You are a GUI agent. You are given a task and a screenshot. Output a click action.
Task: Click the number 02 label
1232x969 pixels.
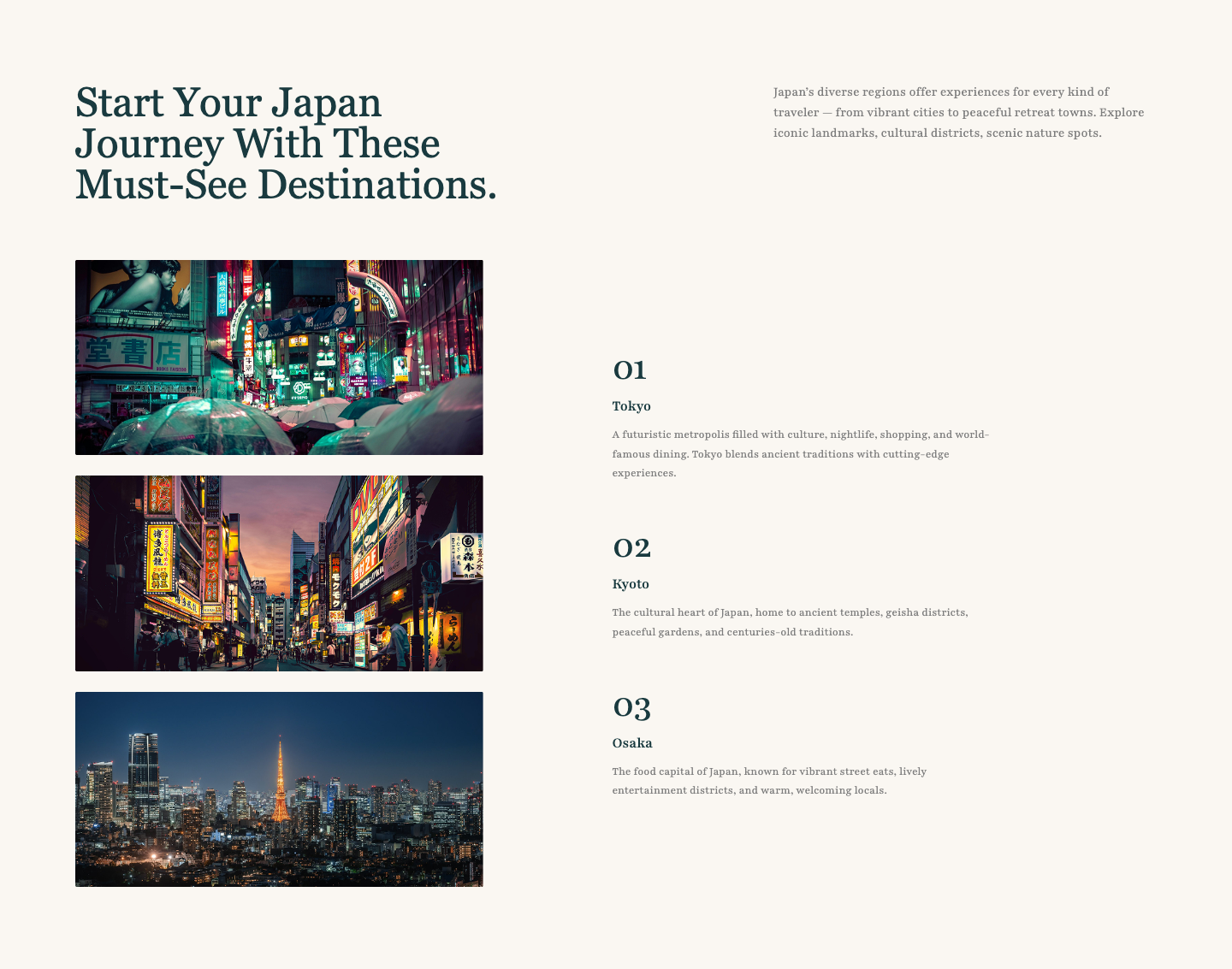(631, 548)
